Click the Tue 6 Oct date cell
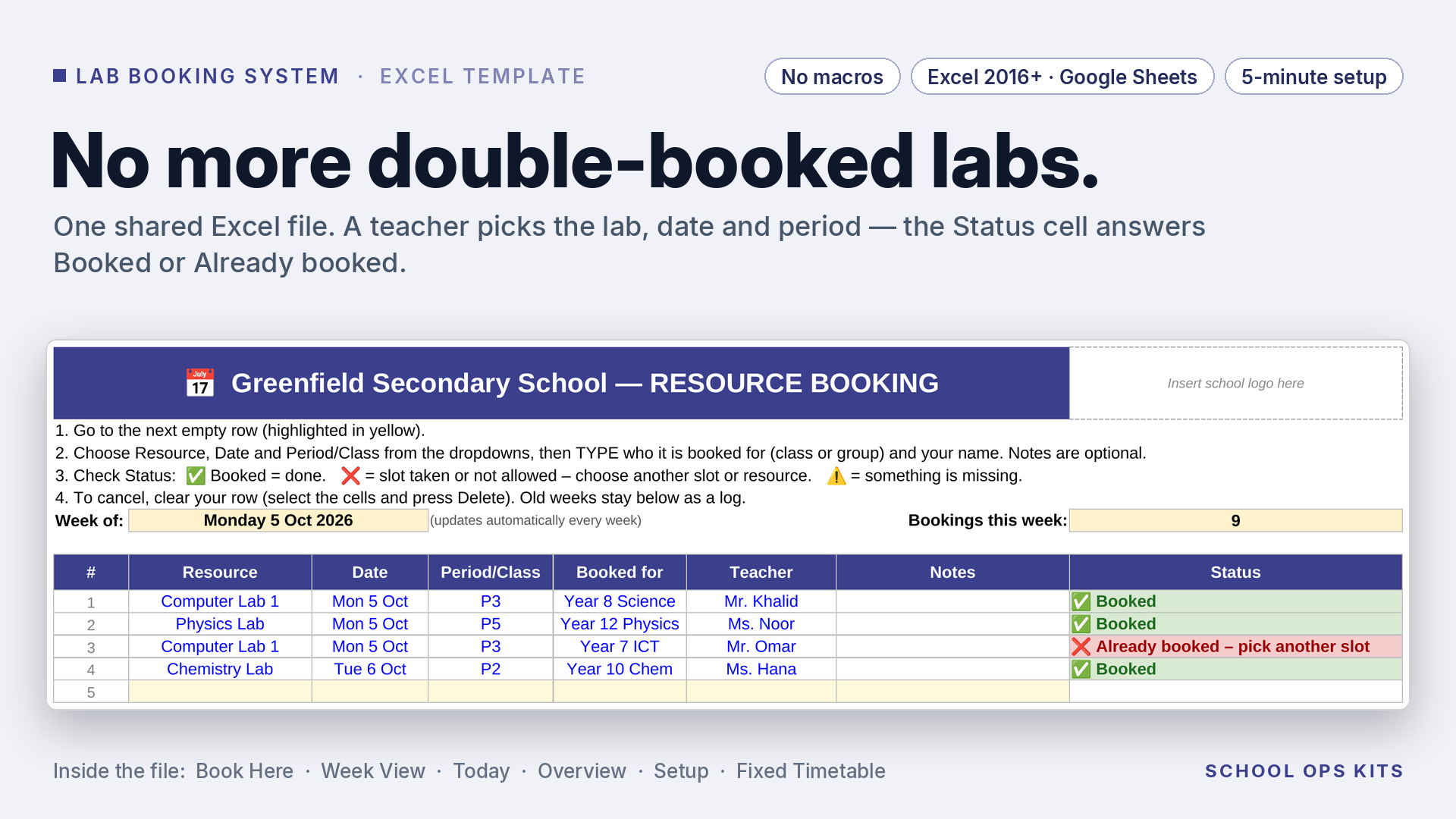1456x819 pixels. [x=370, y=670]
